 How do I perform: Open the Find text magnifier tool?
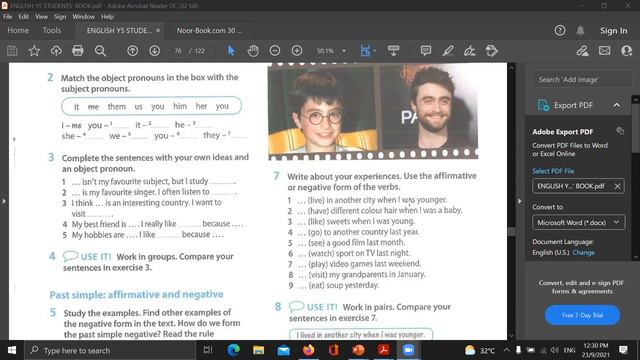point(100,51)
